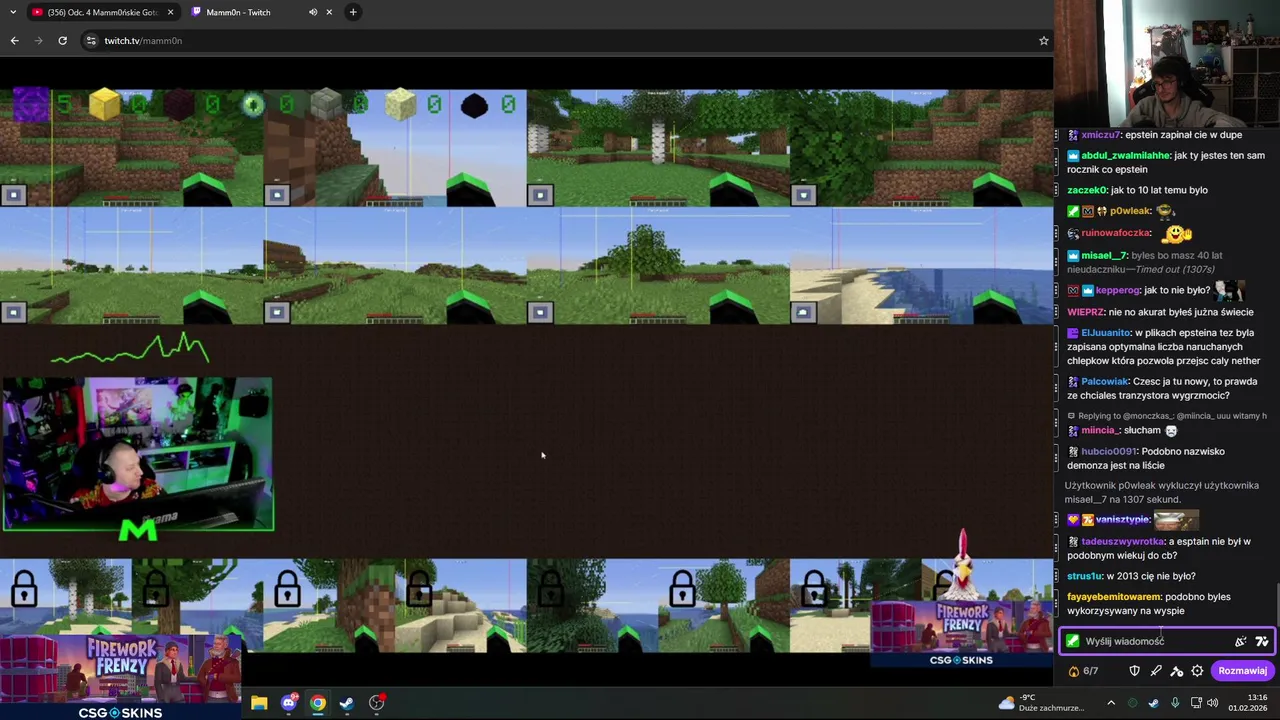Viewport: 1280px width, 720px height.
Task: Mute audio on the Twitch tab
Action: coord(313,12)
